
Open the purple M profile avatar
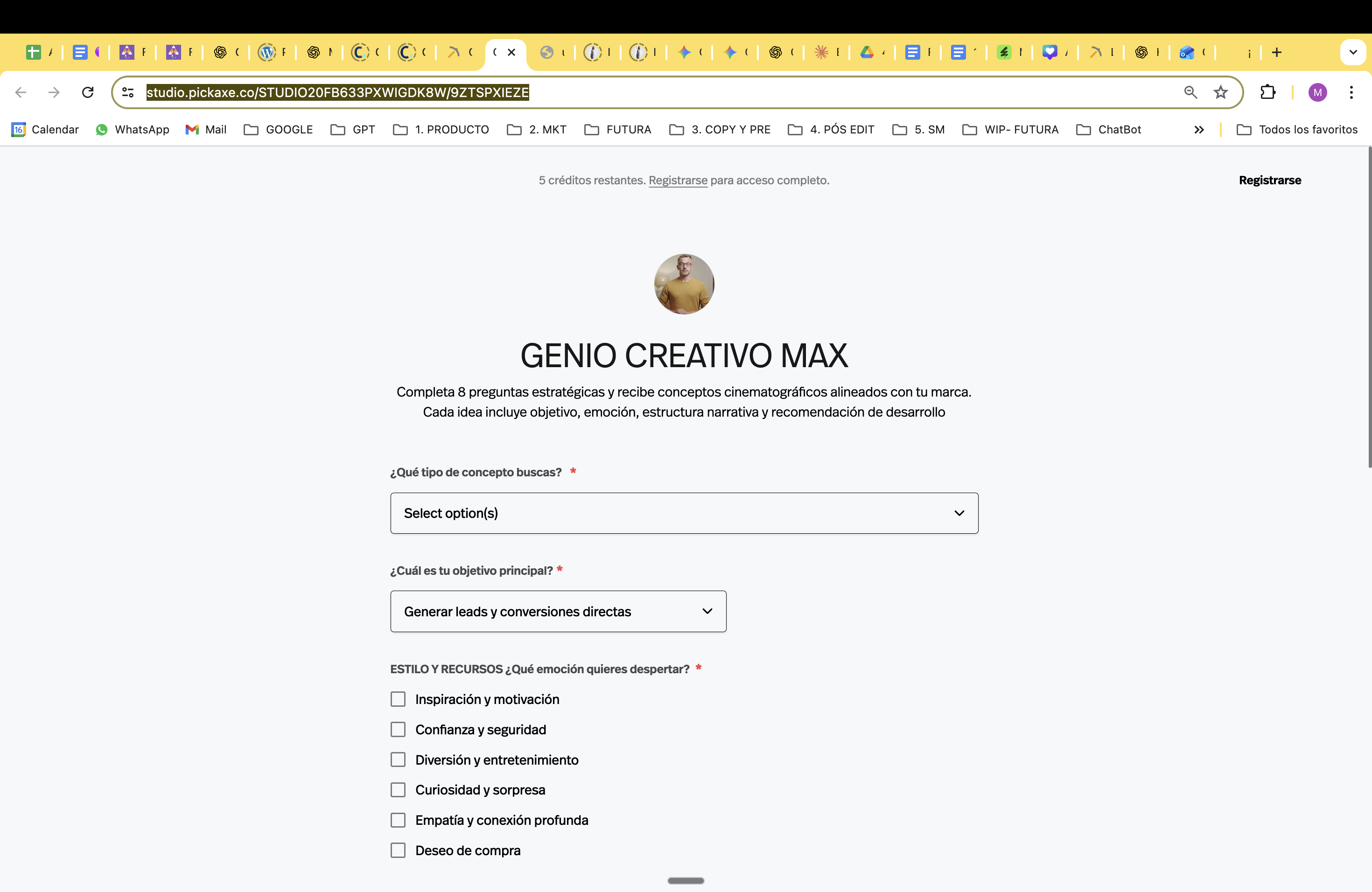[1317, 92]
